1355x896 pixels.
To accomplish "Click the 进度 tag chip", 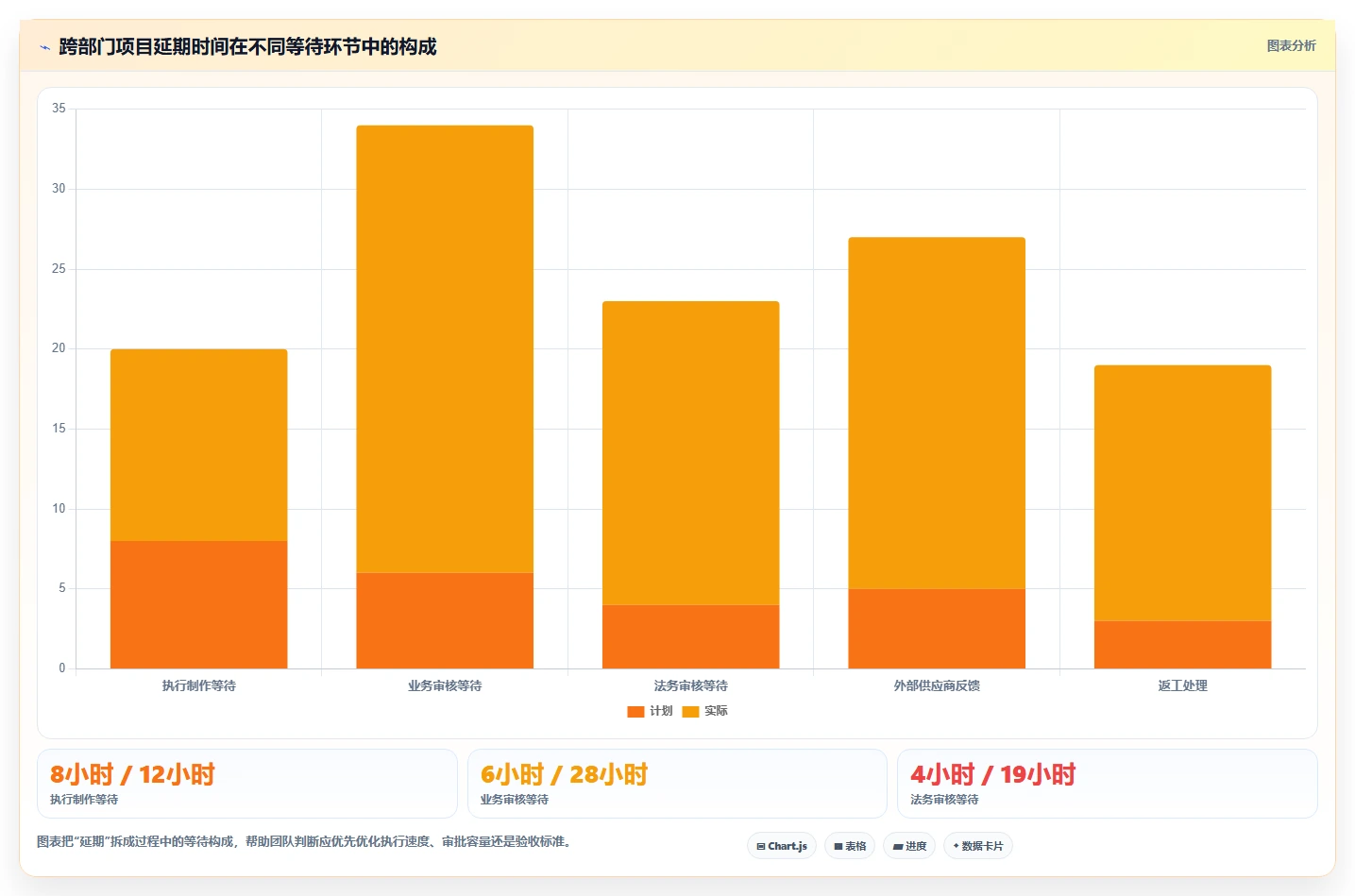I will tap(909, 846).
